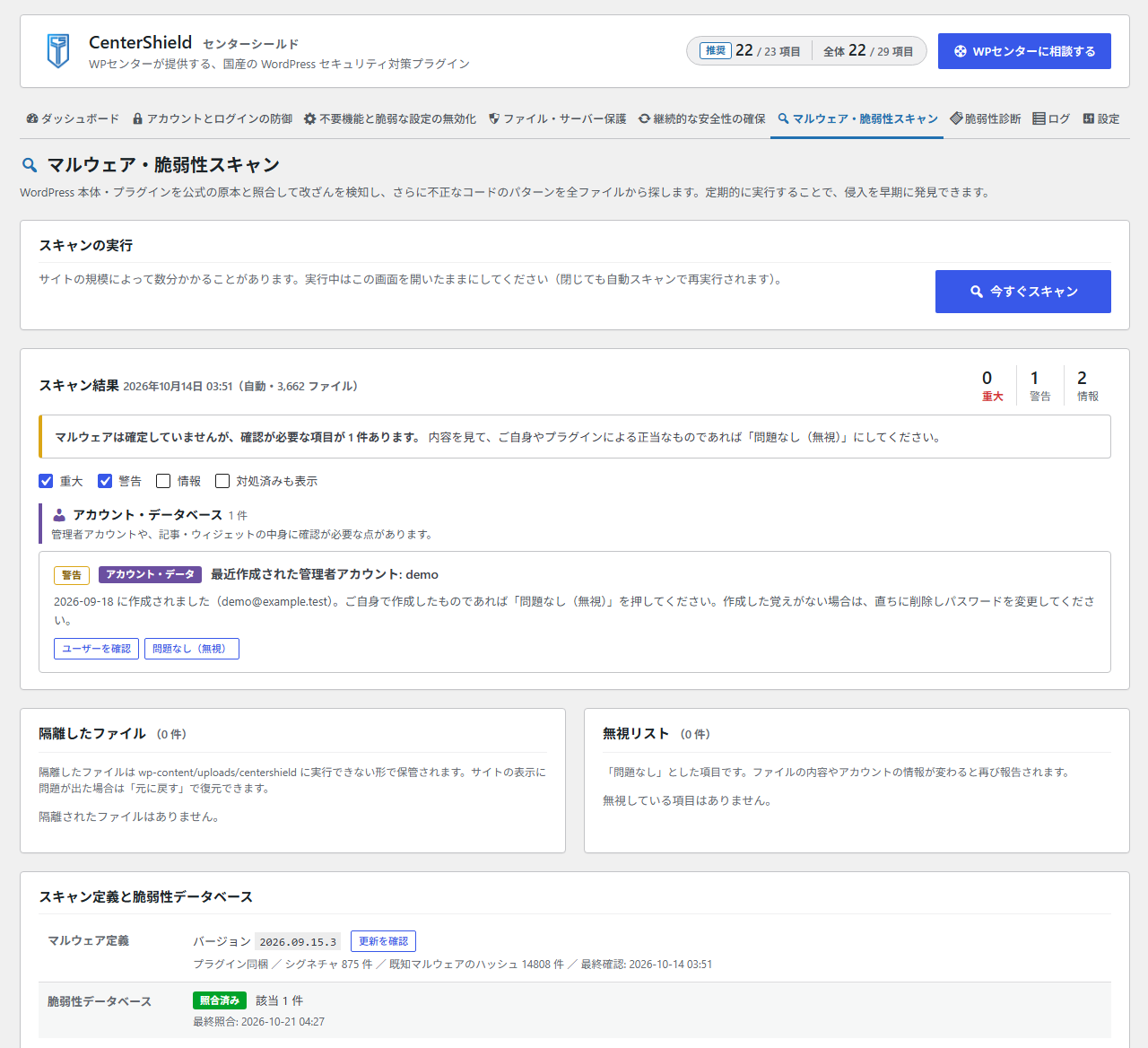Image resolution: width=1148 pixels, height=1048 pixels.
Task: Click 更新を確認 for malware definitions
Action: (383, 941)
